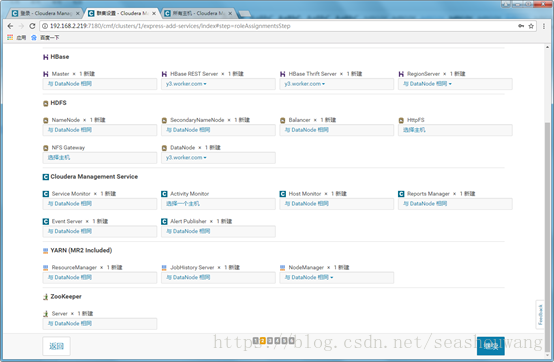
Task: Click the HBase service heading icon
Action: pyautogui.click(x=46, y=57)
